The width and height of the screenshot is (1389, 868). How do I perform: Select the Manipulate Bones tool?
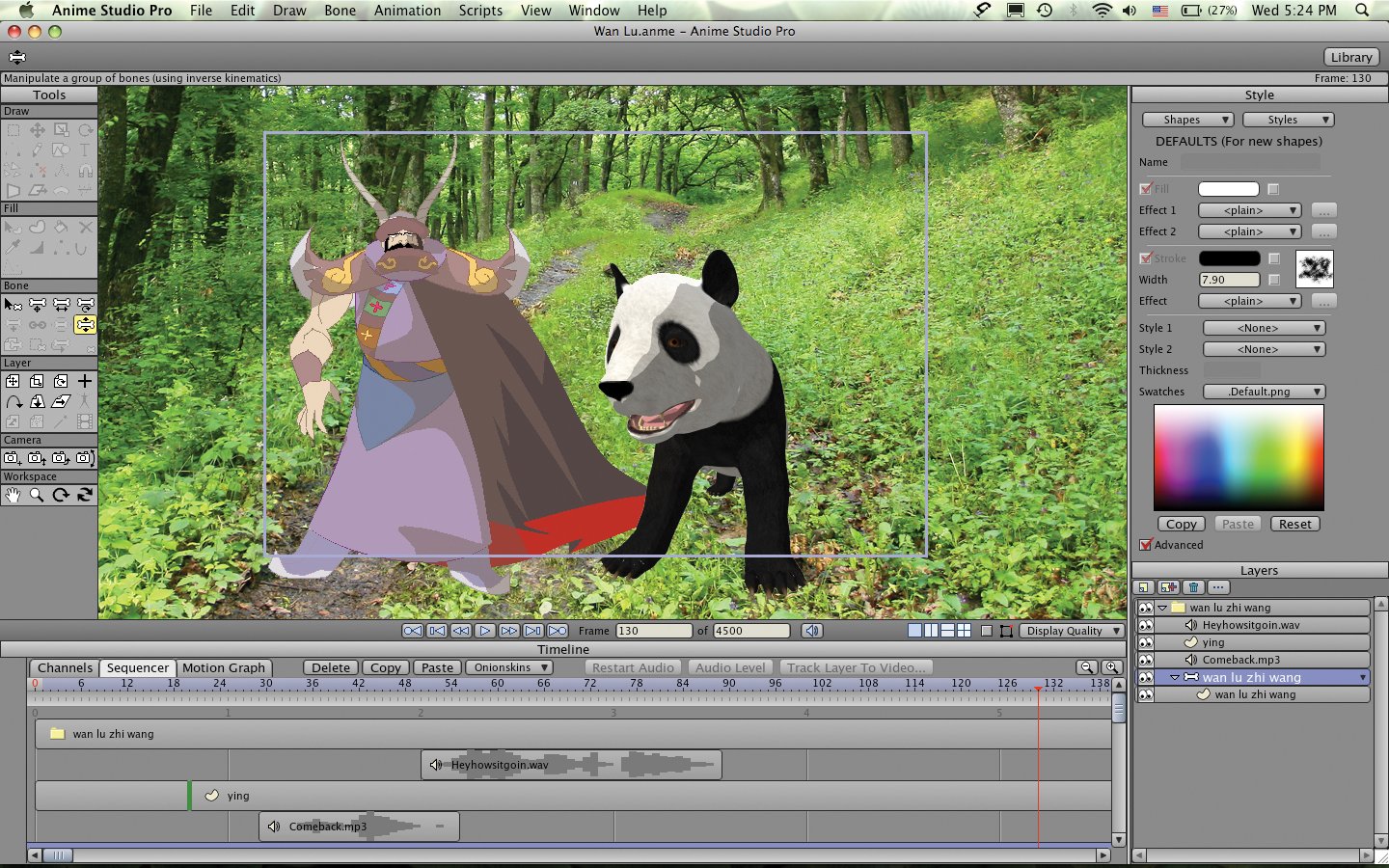[x=85, y=325]
